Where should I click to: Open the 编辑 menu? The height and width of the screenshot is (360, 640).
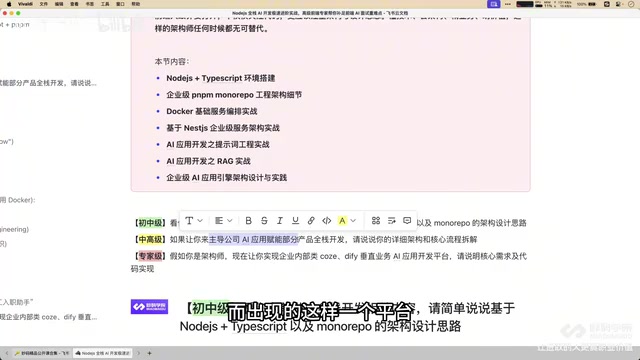pyautogui.click(x=59, y=4)
